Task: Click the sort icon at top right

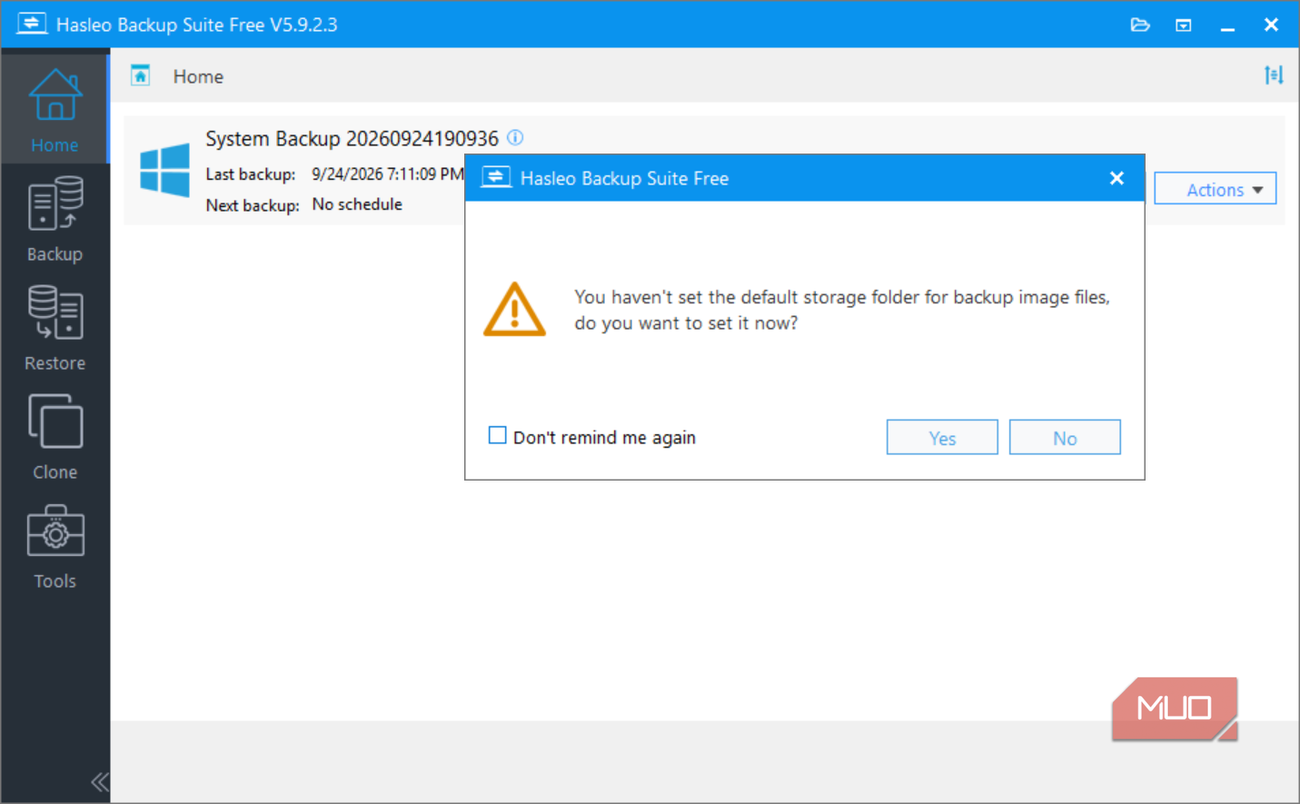Action: pyautogui.click(x=1273, y=75)
